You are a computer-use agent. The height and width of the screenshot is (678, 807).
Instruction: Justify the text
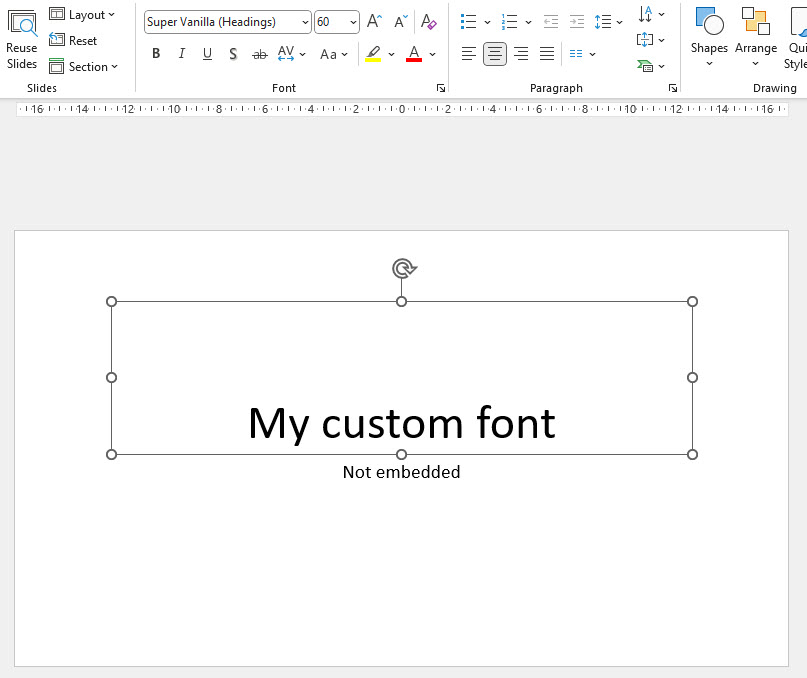pyautogui.click(x=547, y=54)
